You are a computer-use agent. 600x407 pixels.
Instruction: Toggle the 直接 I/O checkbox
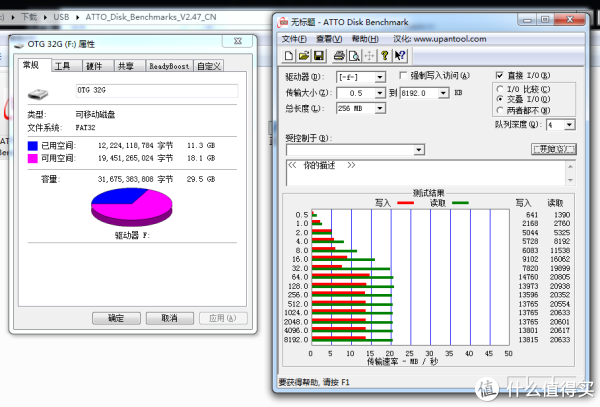[499, 75]
